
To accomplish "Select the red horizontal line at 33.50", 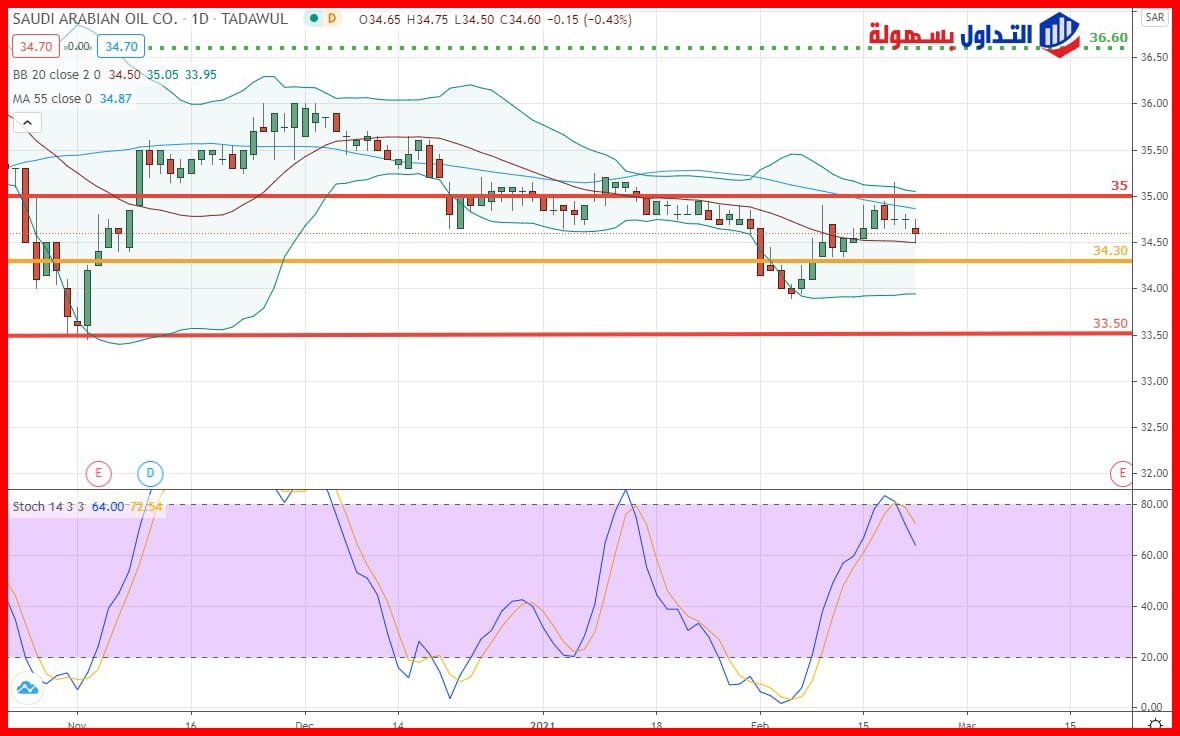I will coord(569,334).
